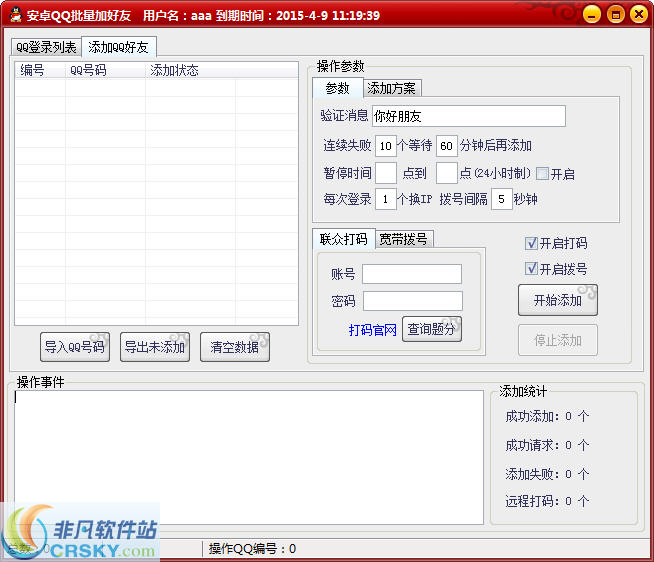
Task: Click the 导出未添加 button
Action: (155, 347)
